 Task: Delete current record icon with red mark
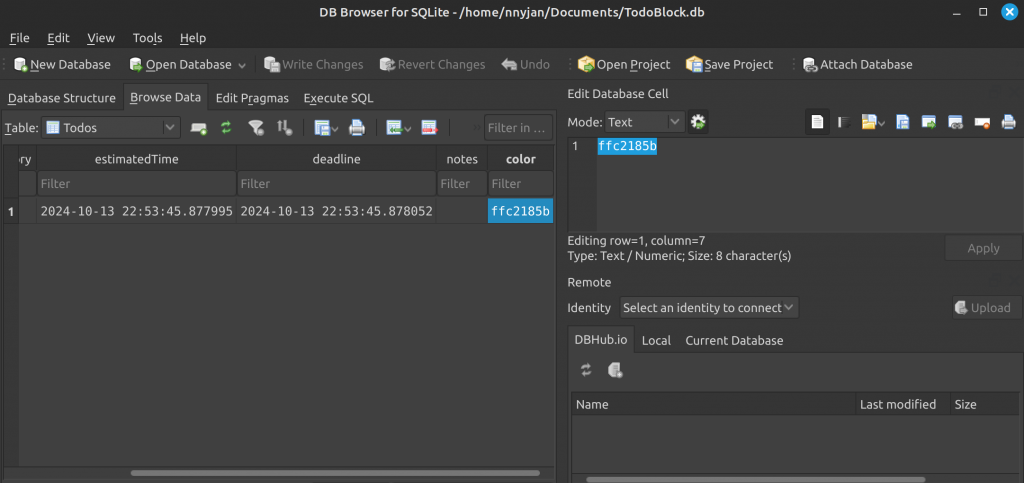coord(429,128)
